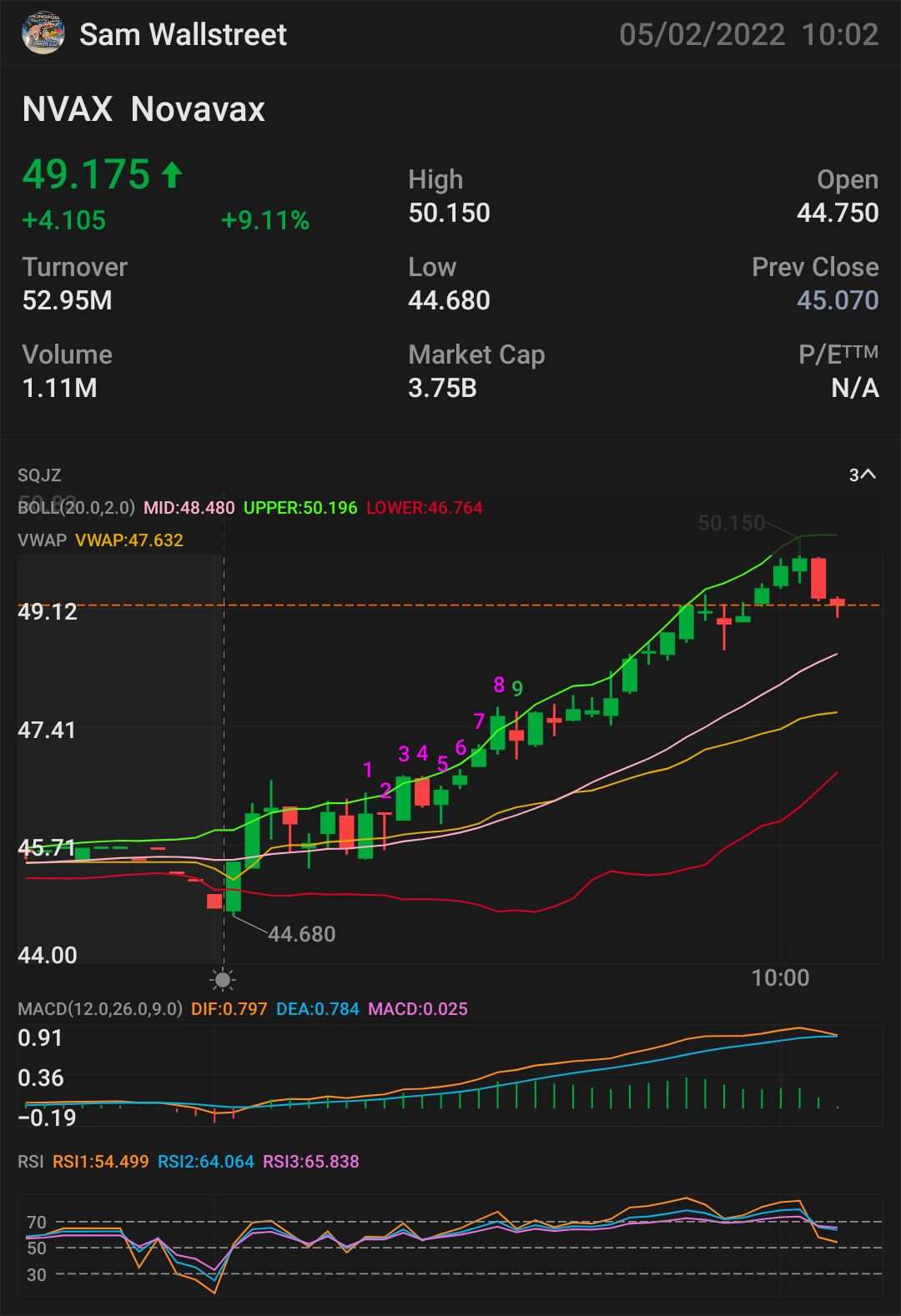Image resolution: width=901 pixels, height=1316 pixels.
Task: Tap the P/E TTM N/A value
Action: coord(855,388)
